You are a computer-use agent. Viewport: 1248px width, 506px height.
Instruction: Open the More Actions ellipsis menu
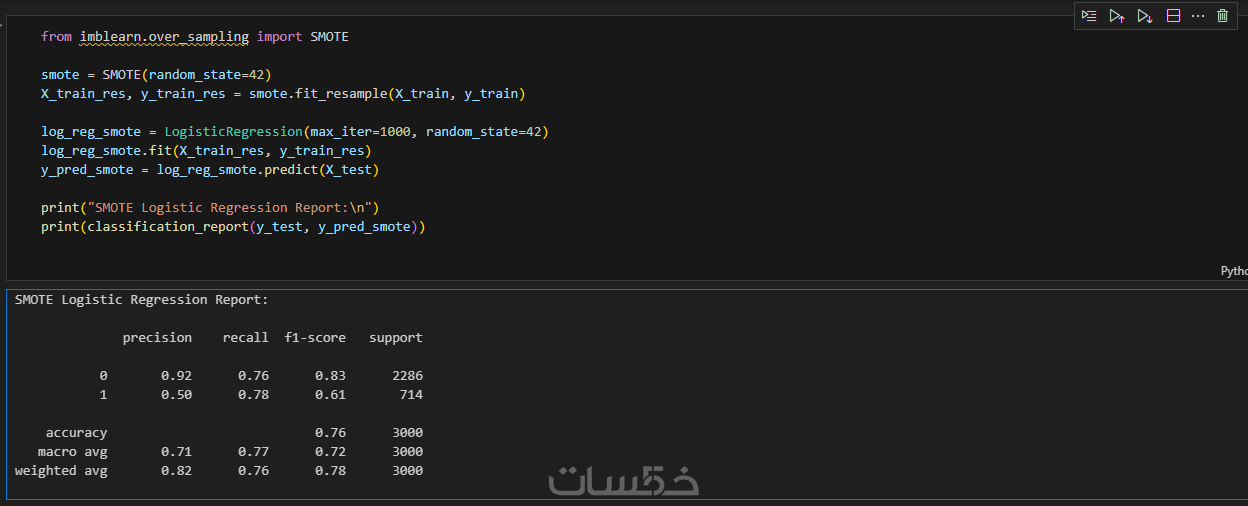pos(1198,16)
